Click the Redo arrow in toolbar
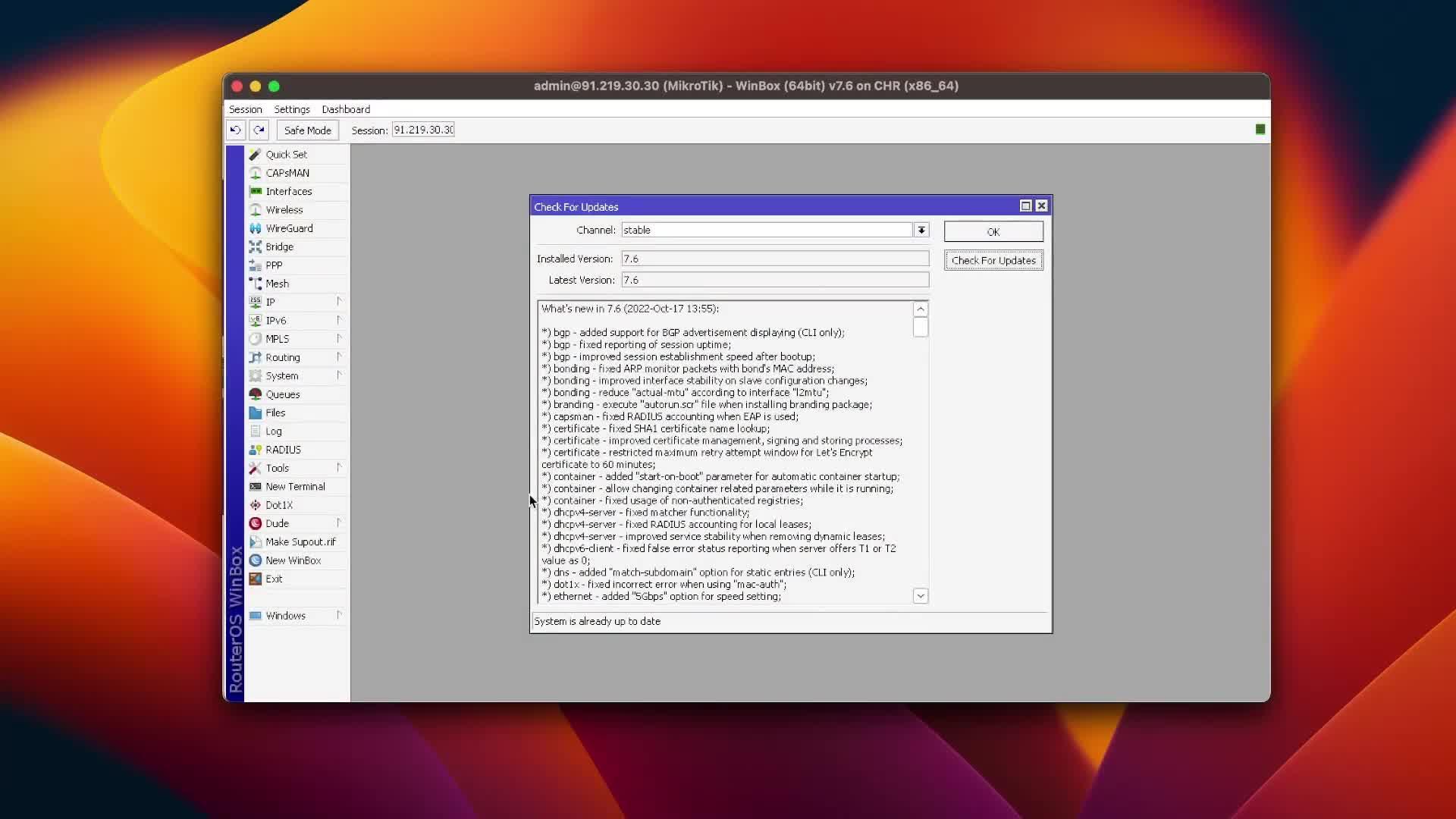 (259, 130)
